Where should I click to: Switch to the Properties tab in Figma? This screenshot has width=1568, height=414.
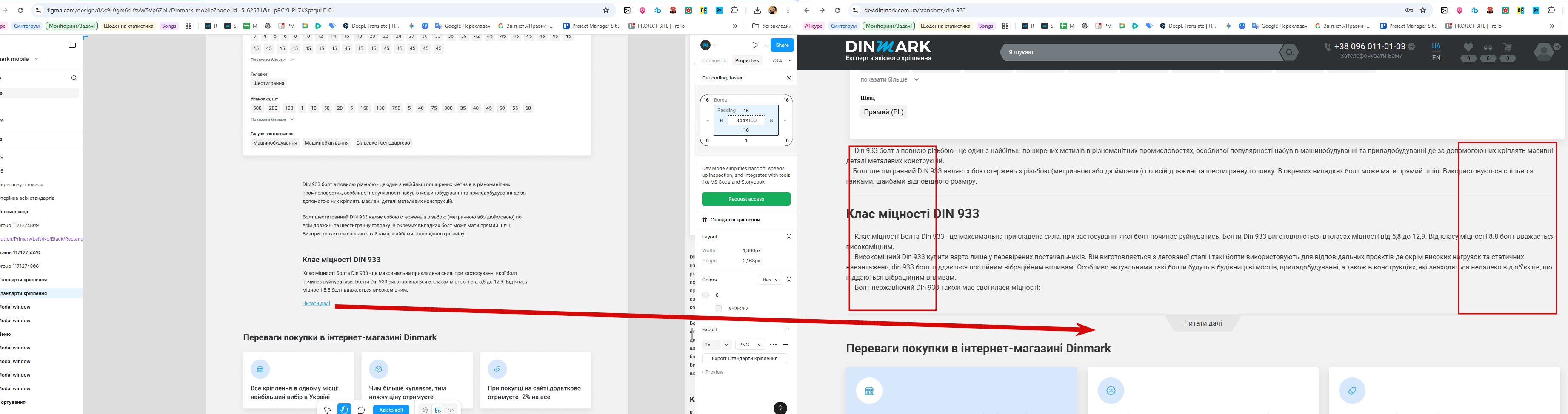[747, 61]
